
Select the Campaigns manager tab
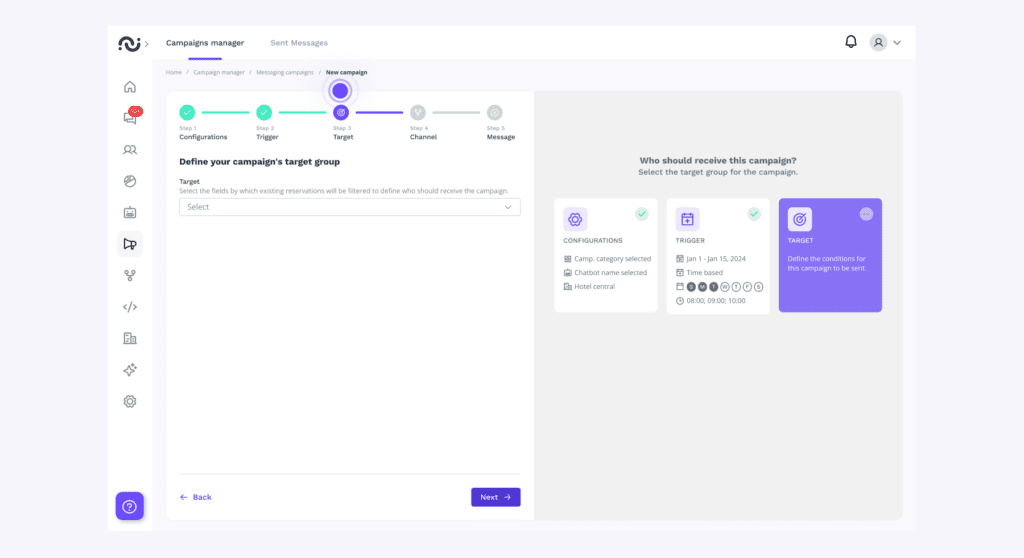(x=205, y=43)
